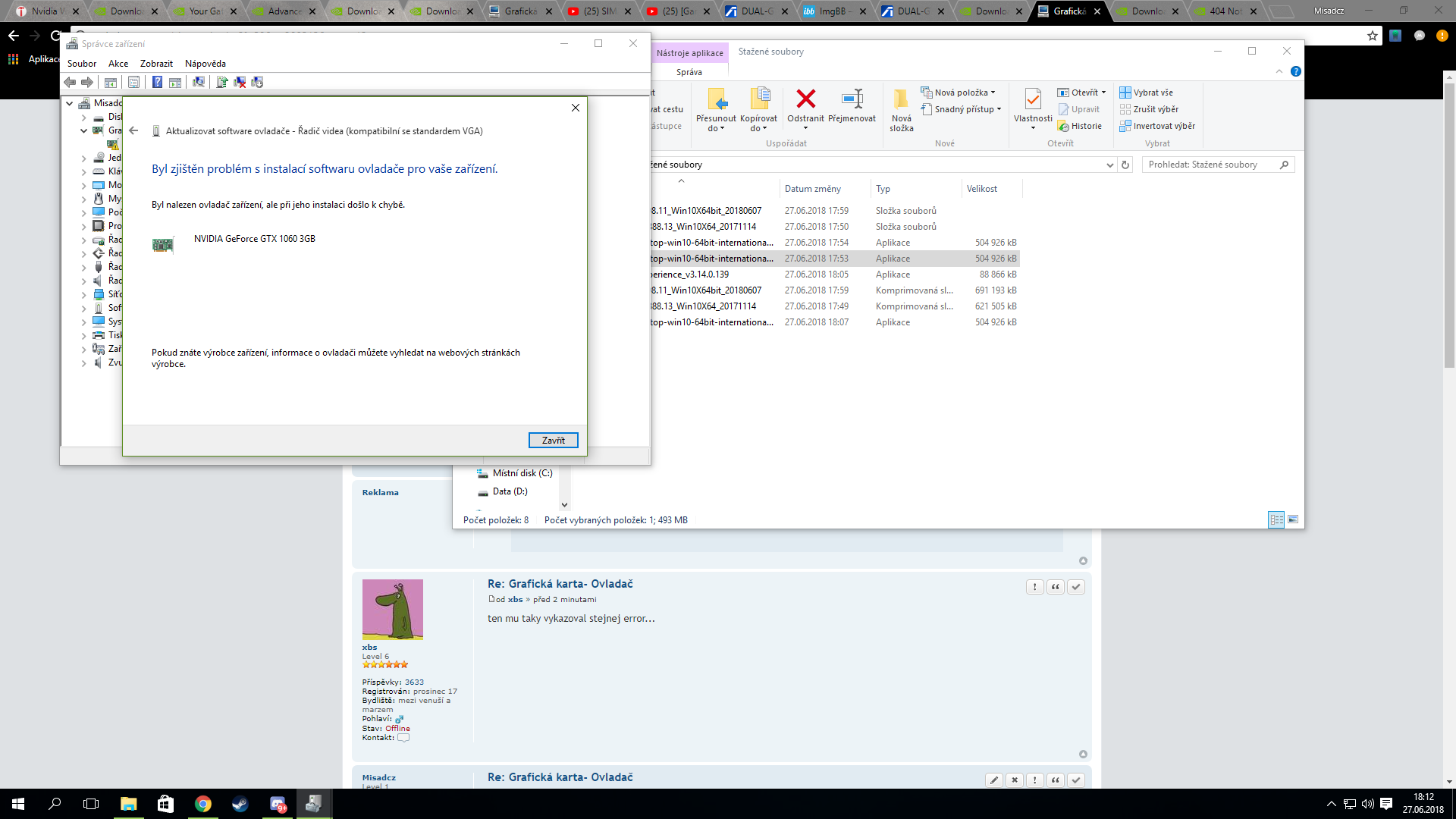Go back in the driver update wizard
Image resolution: width=1456 pixels, height=819 pixels.
[133, 130]
